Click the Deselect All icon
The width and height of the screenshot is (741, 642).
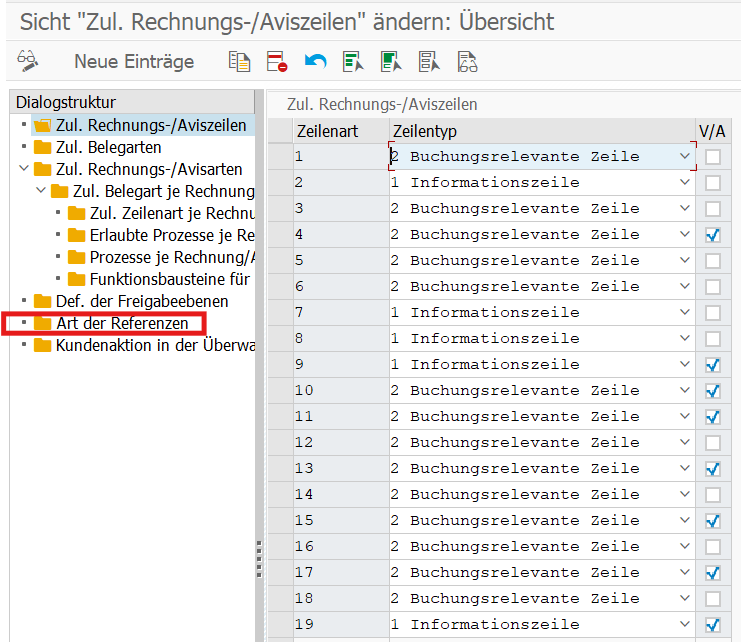click(x=429, y=62)
